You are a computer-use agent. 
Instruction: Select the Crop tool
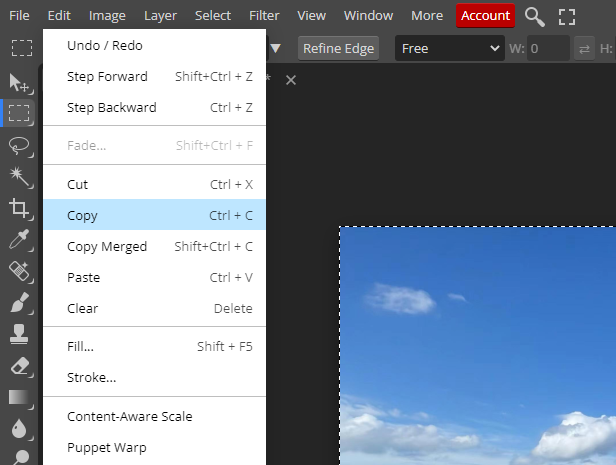(x=18, y=208)
